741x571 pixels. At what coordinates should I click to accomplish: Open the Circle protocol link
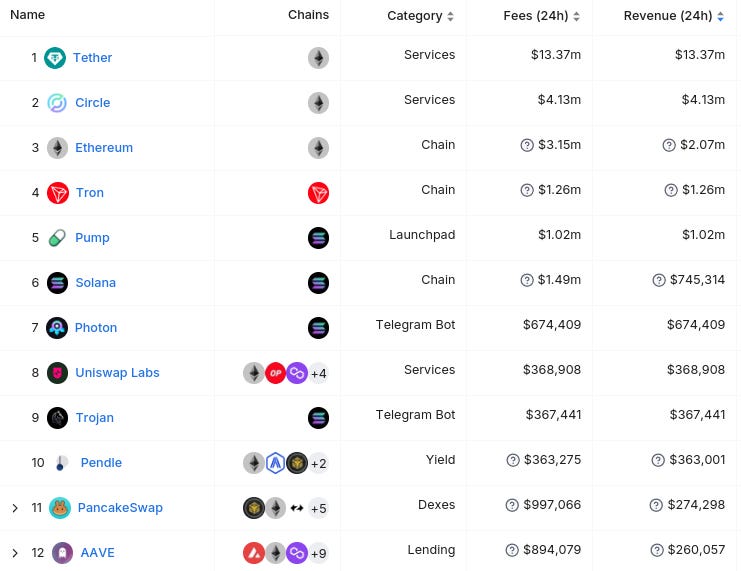click(93, 103)
